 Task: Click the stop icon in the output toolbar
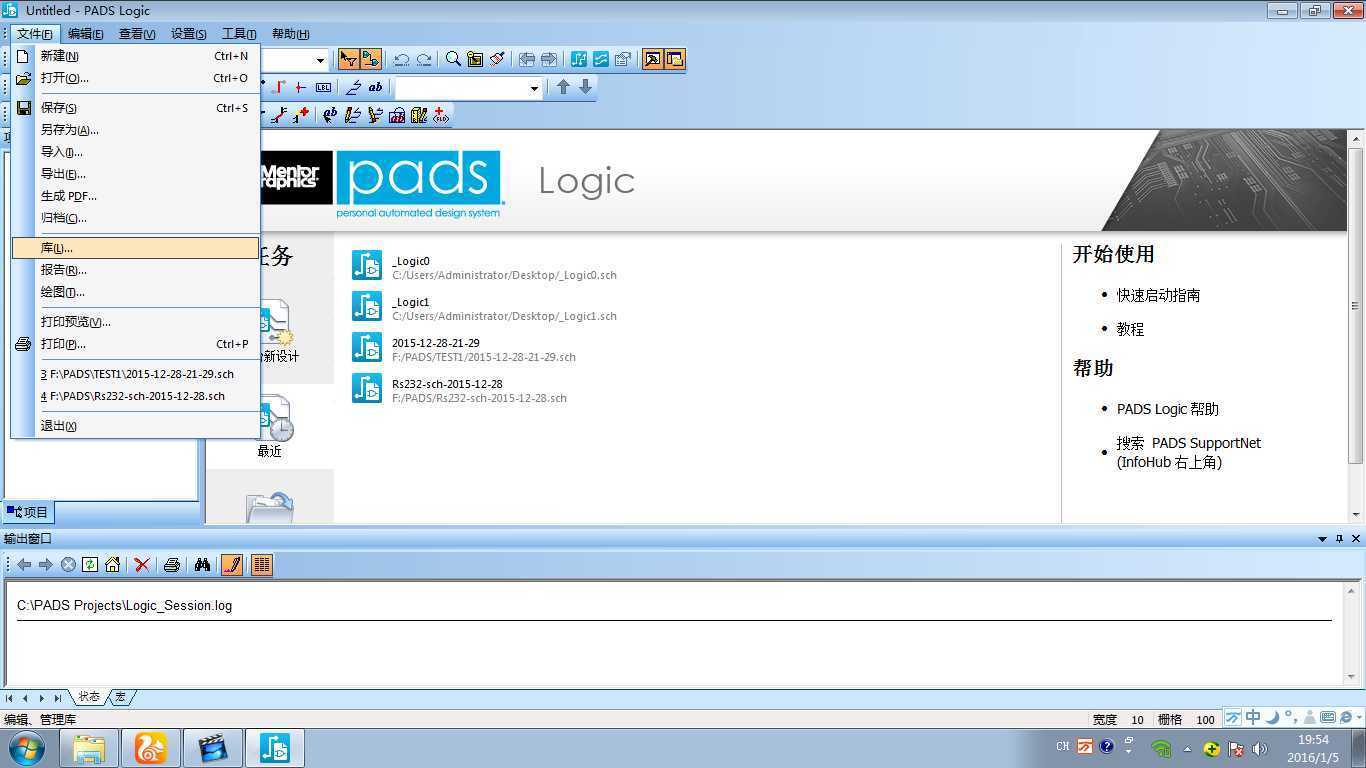pyautogui.click(x=68, y=565)
